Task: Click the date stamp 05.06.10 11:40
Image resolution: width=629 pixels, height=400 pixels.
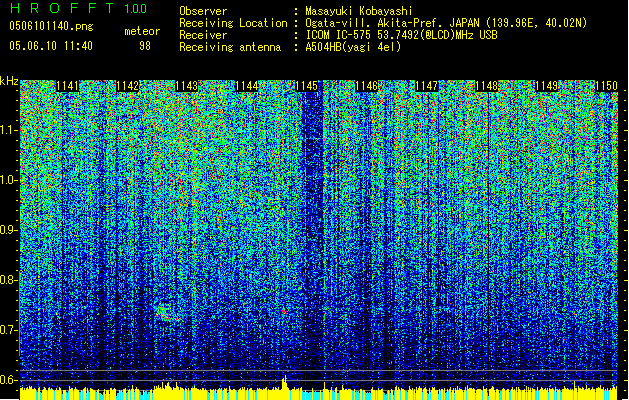Action: point(51,46)
